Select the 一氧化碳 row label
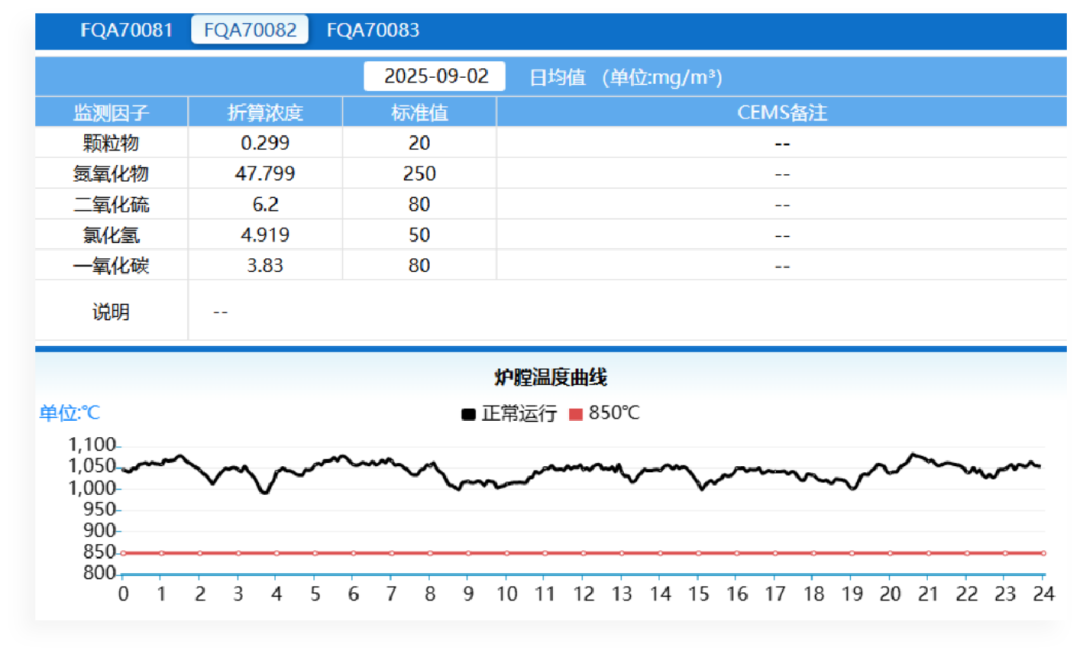 pos(111,265)
